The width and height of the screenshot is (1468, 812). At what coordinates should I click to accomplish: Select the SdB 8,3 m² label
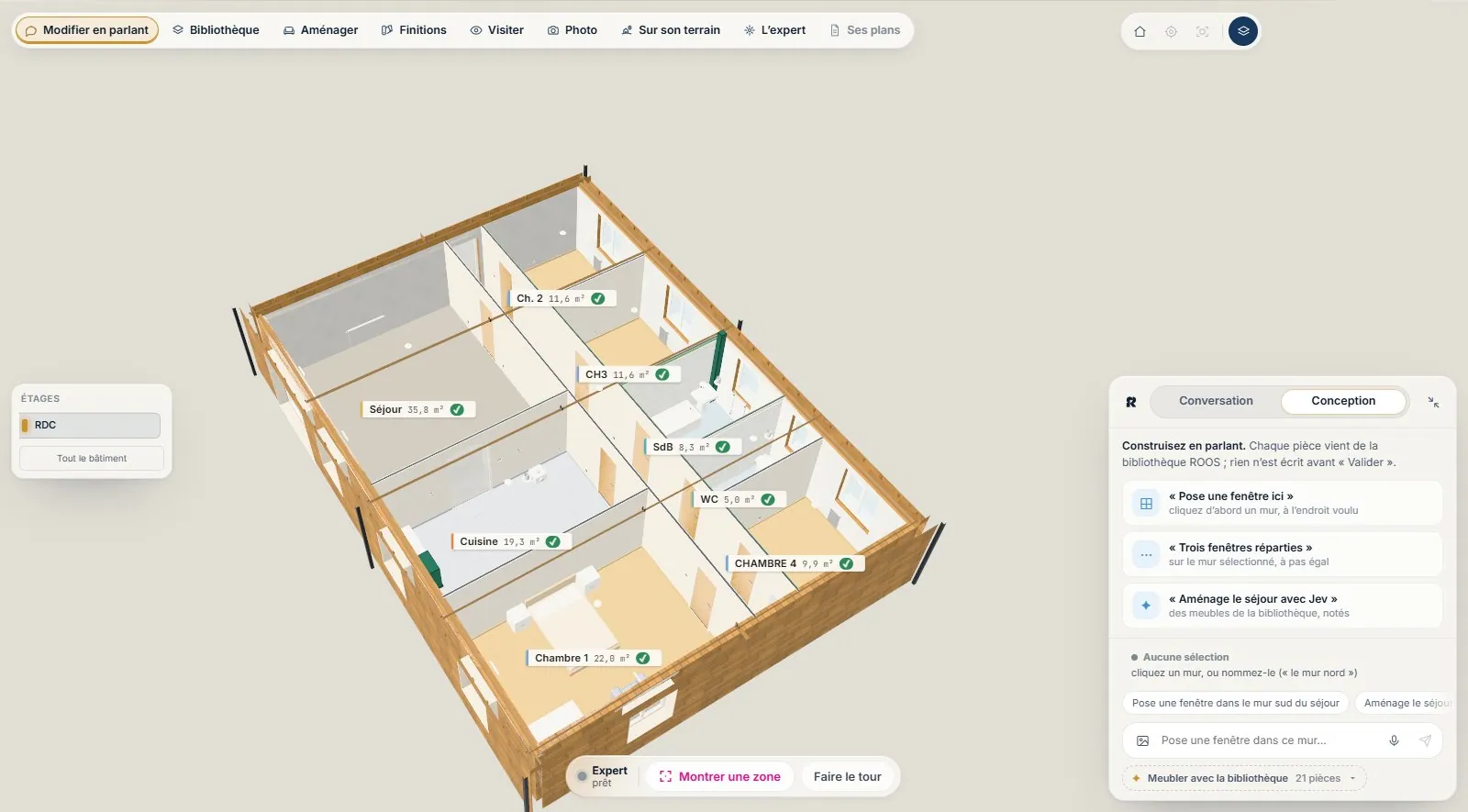point(692,447)
